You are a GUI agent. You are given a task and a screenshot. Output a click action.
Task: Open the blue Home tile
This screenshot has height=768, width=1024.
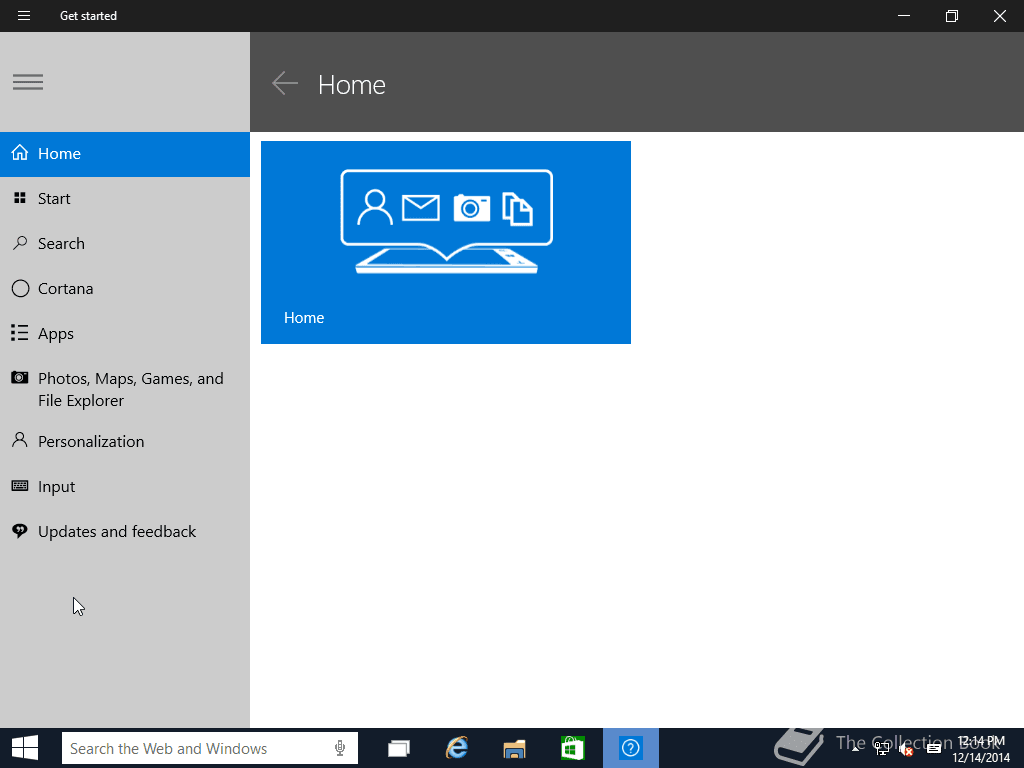[x=445, y=242]
